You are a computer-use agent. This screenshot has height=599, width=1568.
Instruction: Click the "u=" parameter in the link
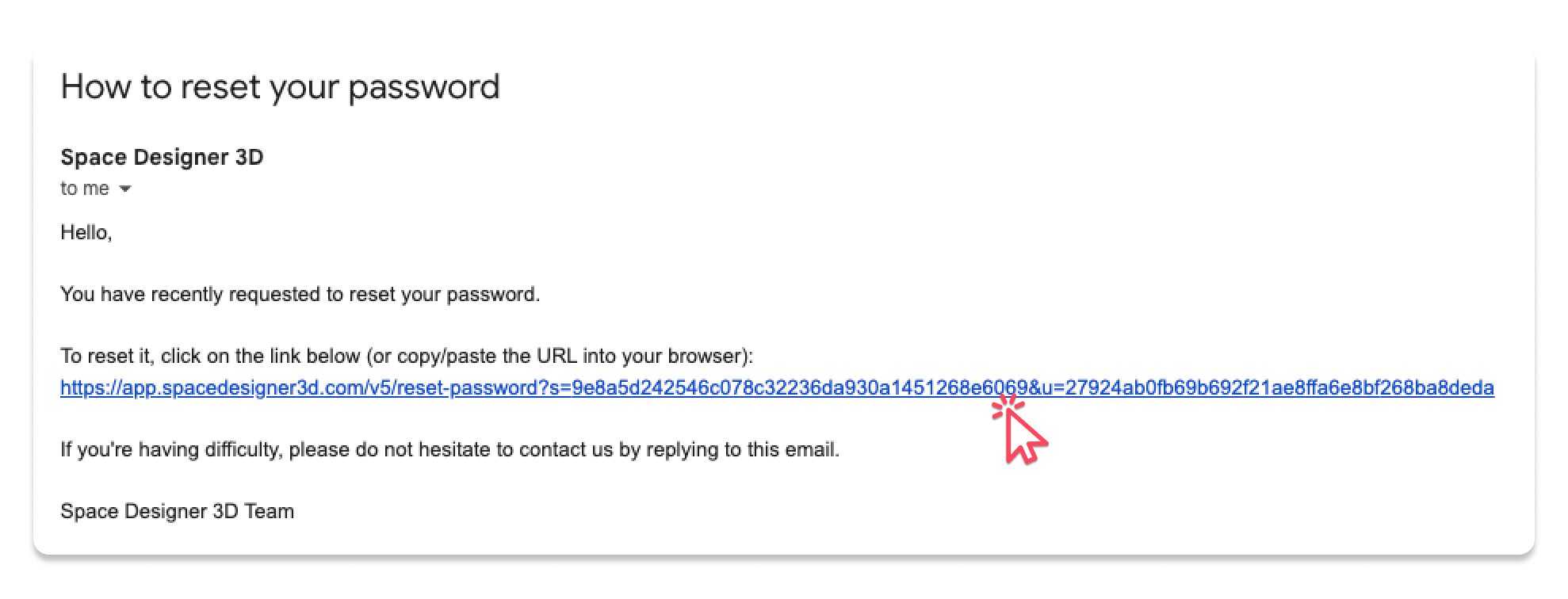[x=1053, y=388]
